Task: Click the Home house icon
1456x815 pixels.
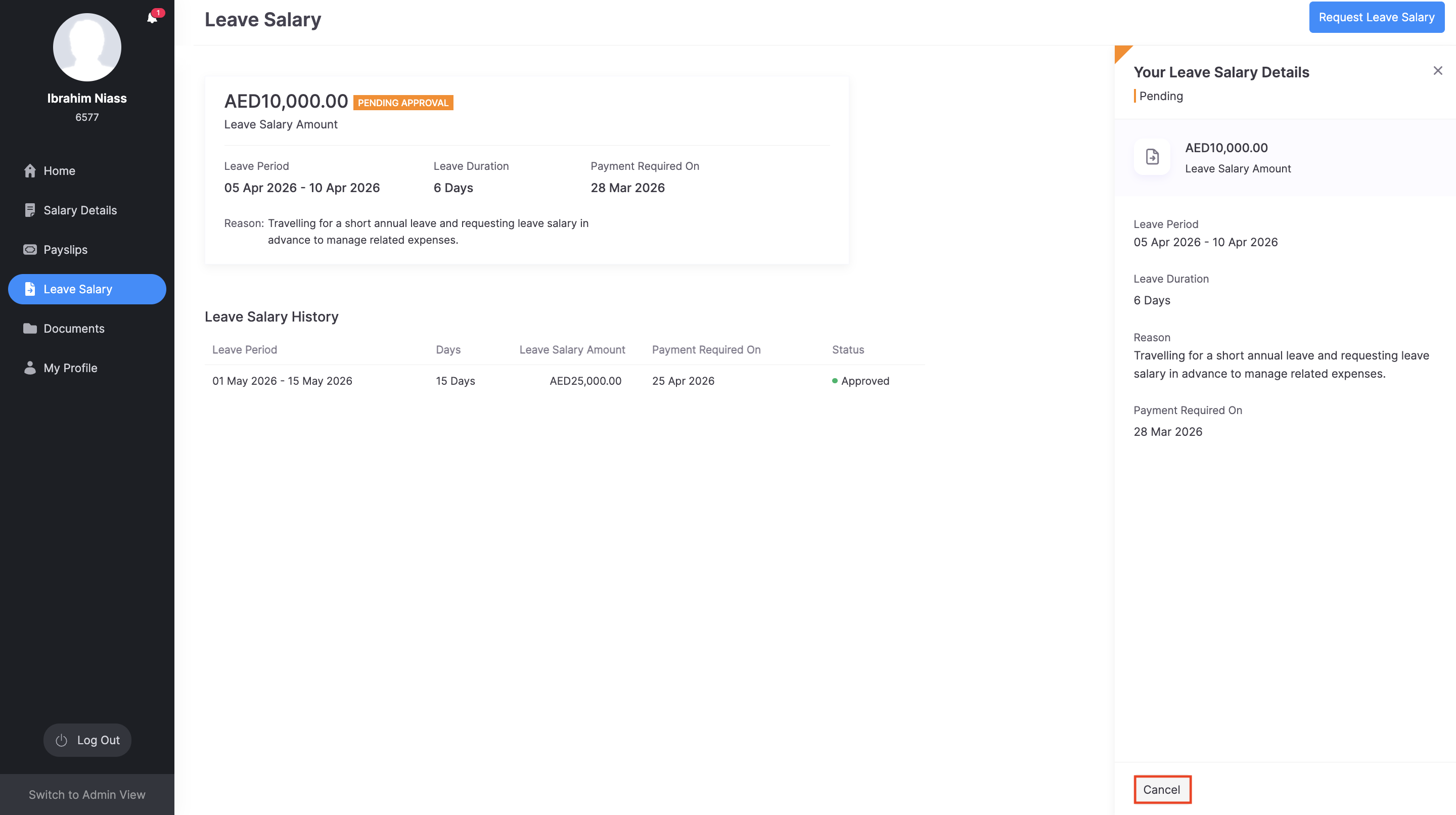Action: [x=30, y=171]
